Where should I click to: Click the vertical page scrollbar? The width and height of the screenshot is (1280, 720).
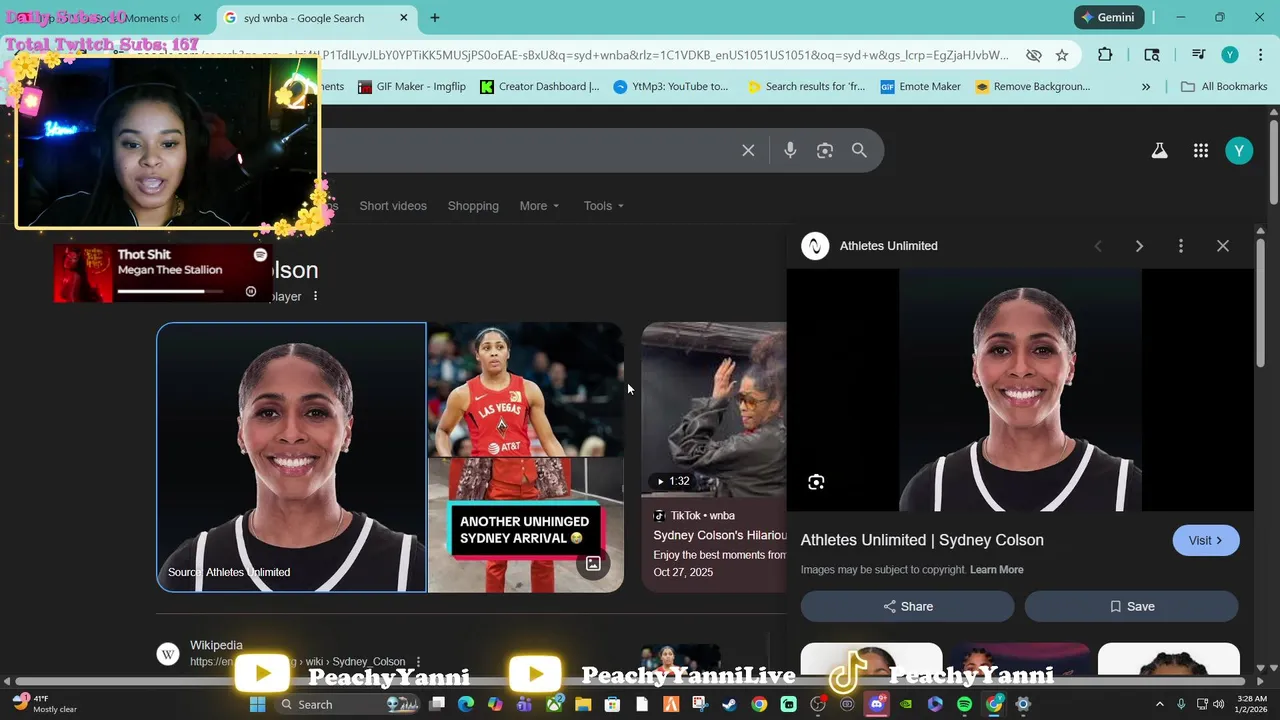(1273, 162)
